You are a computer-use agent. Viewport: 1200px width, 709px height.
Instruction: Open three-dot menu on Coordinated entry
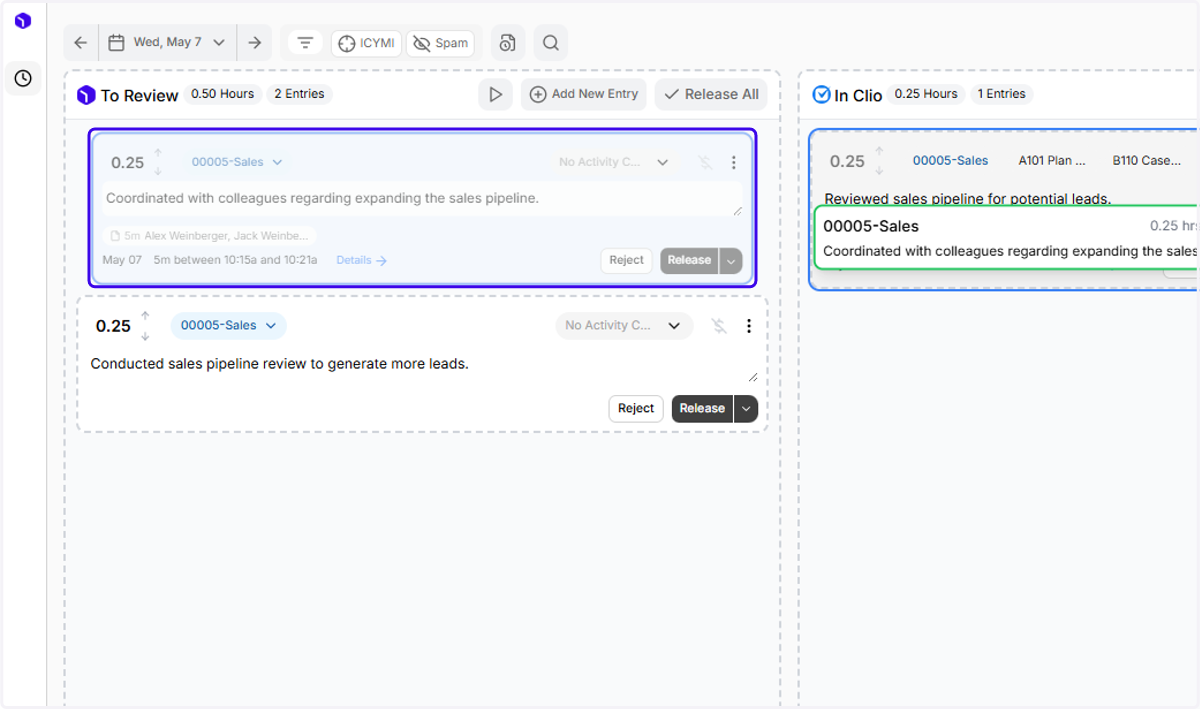pos(734,162)
